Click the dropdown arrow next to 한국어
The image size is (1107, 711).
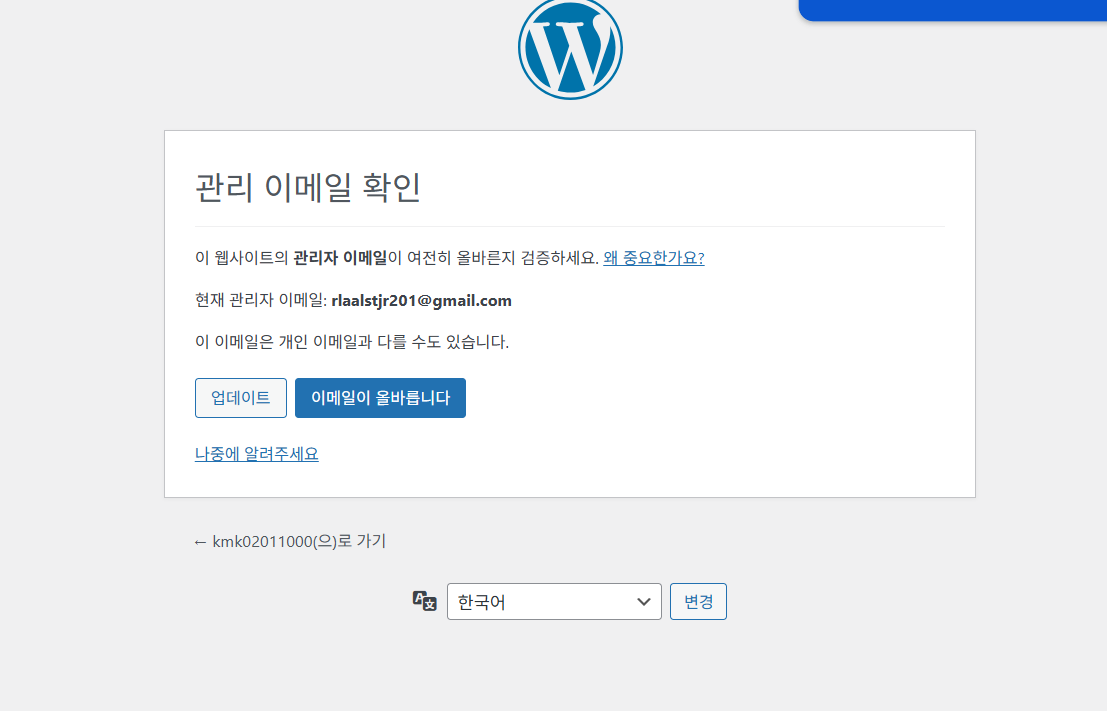(x=644, y=601)
